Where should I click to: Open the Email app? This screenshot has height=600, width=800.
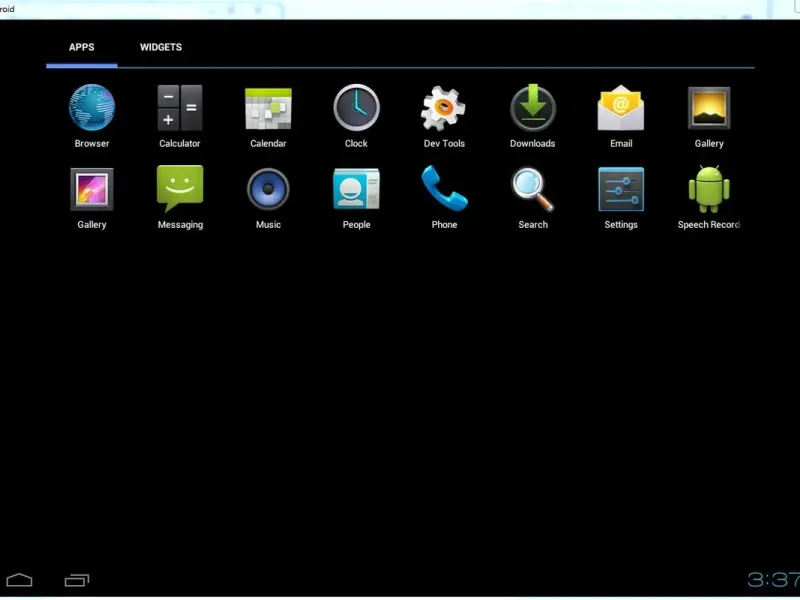tap(621, 108)
